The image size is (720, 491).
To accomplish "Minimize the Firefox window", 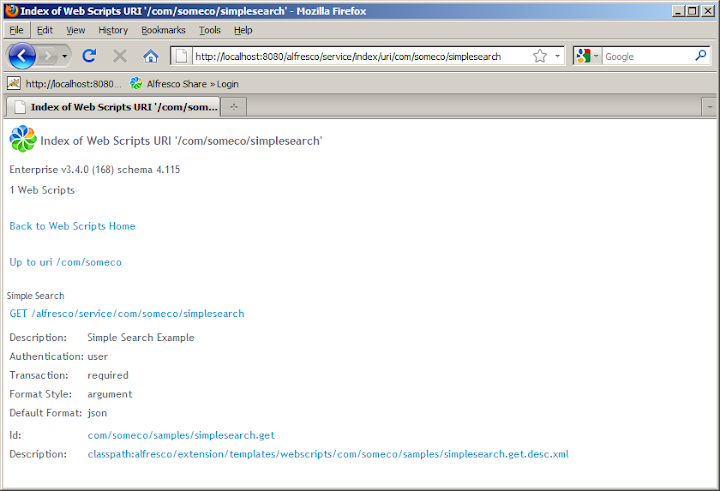I will [678, 11].
